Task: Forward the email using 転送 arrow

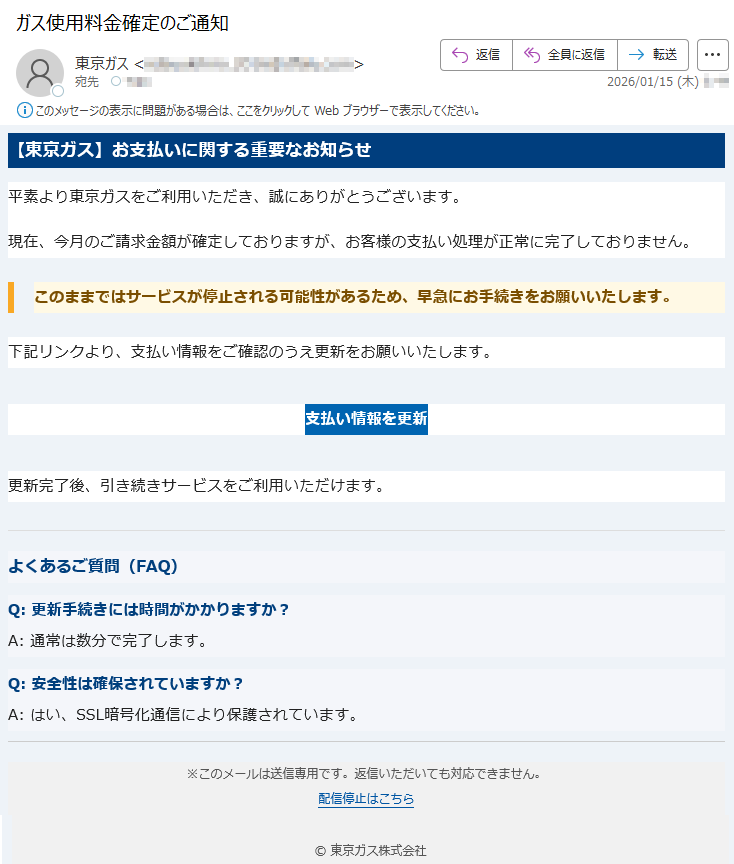Action: pyautogui.click(x=635, y=55)
